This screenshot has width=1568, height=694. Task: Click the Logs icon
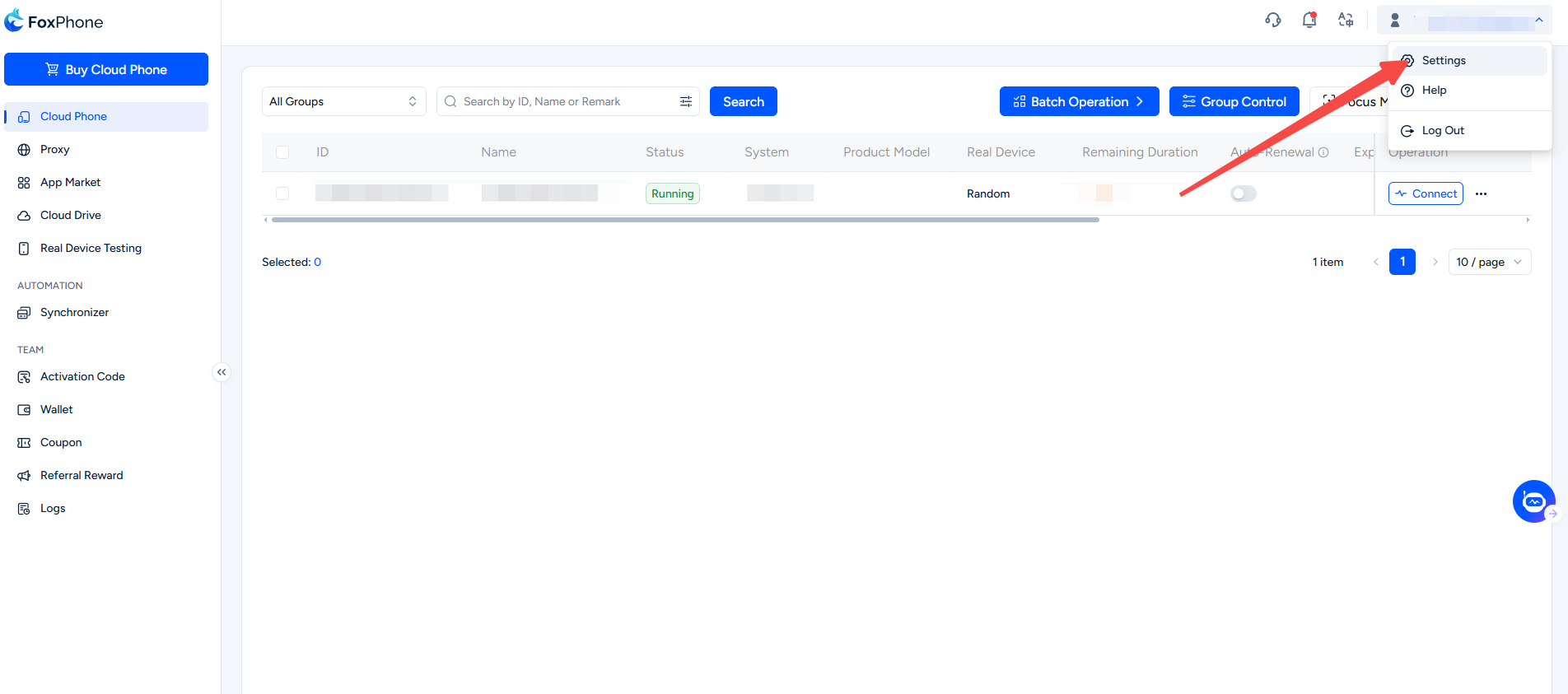pyautogui.click(x=24, y=509)
